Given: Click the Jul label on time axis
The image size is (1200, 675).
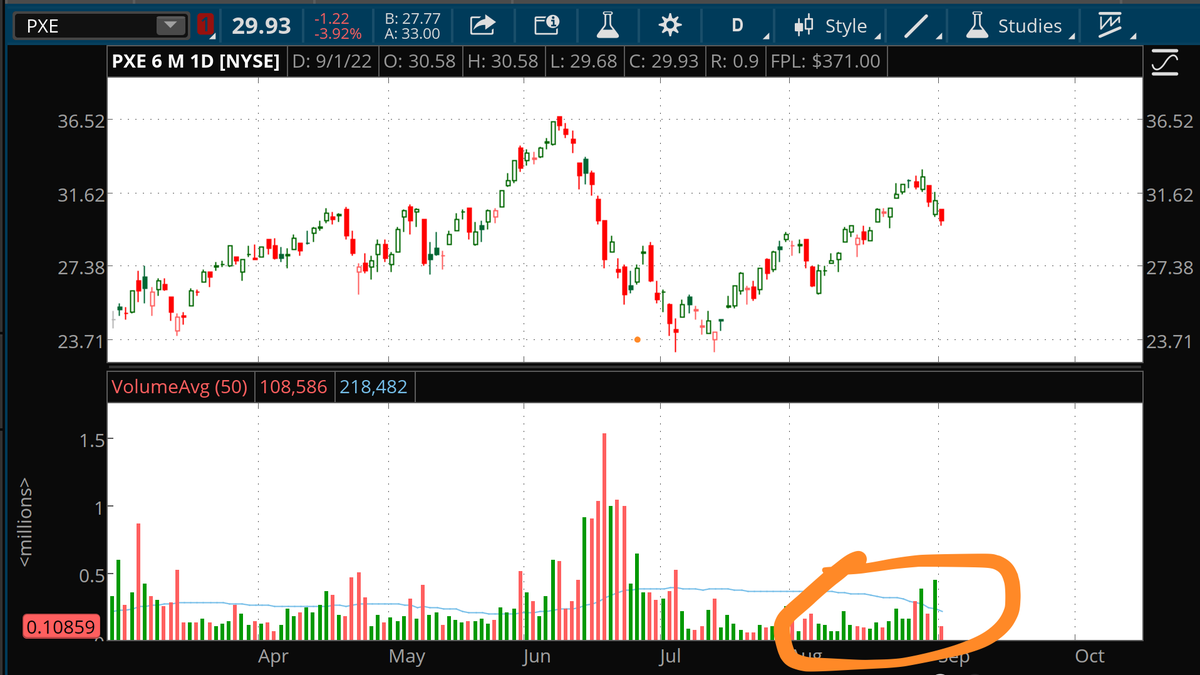Looking at the screenshot, I should coord(670,657).
